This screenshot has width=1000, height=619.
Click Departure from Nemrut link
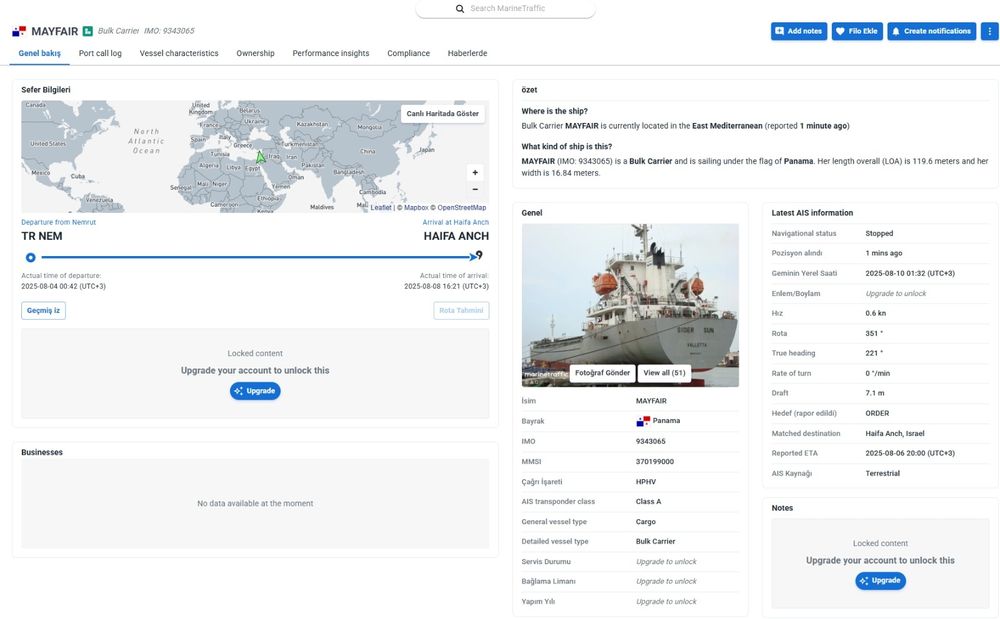pos(59,222)
